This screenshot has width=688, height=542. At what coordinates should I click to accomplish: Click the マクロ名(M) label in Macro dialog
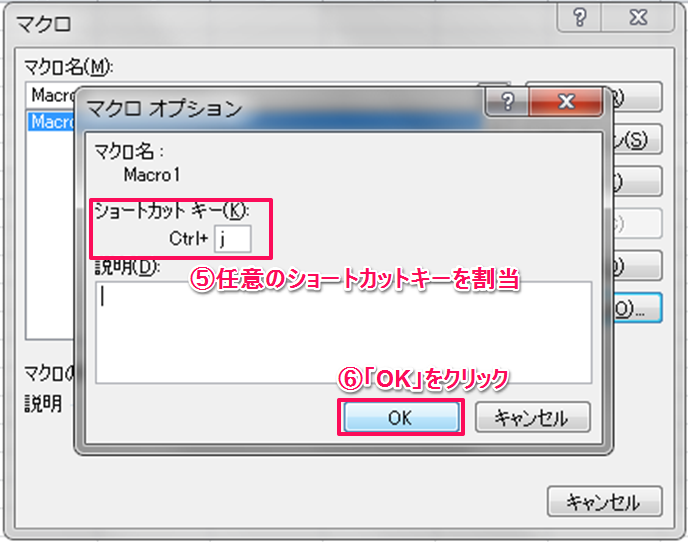click(x=68, y=67)
